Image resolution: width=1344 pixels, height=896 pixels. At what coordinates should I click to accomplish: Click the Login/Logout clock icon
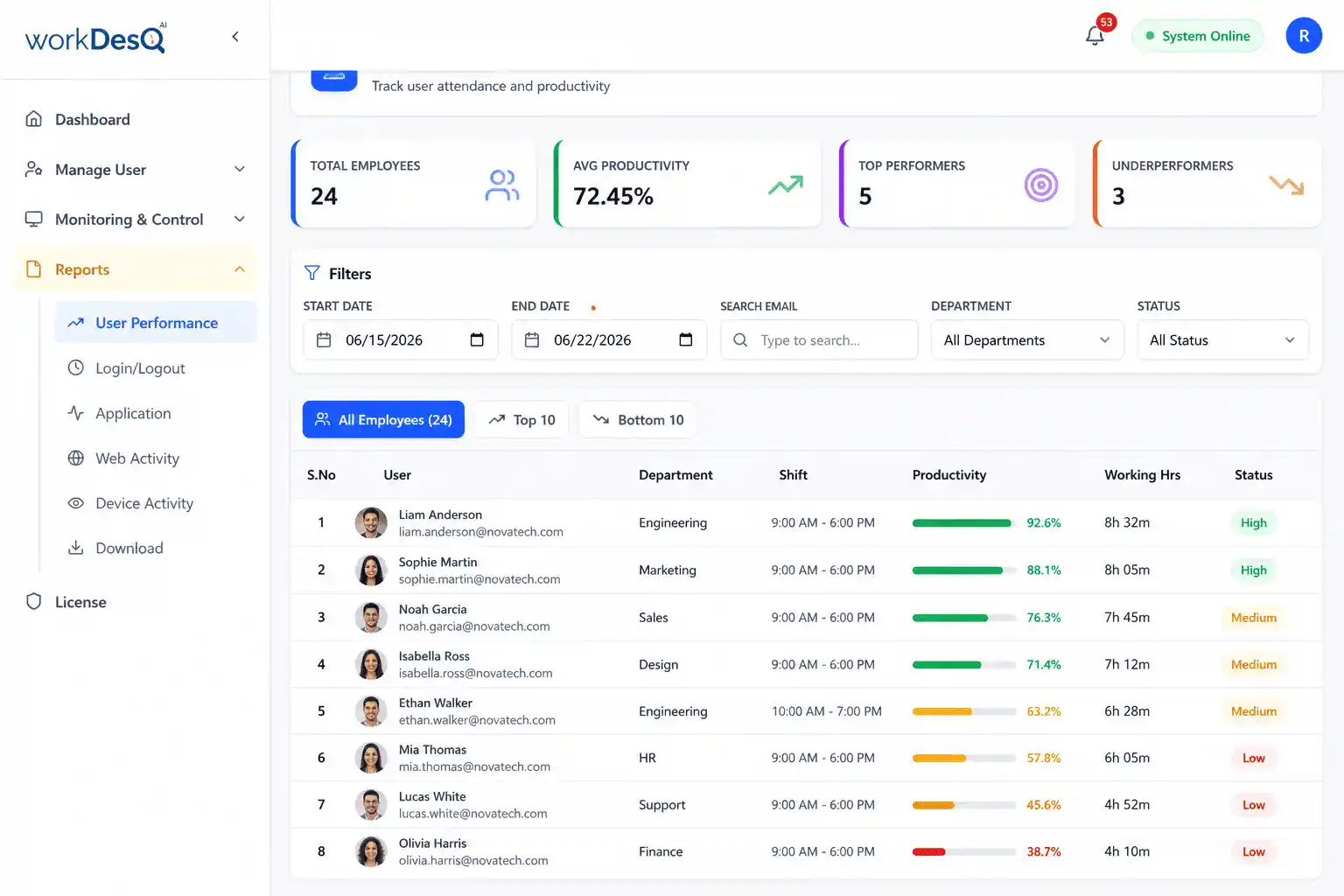76,368
